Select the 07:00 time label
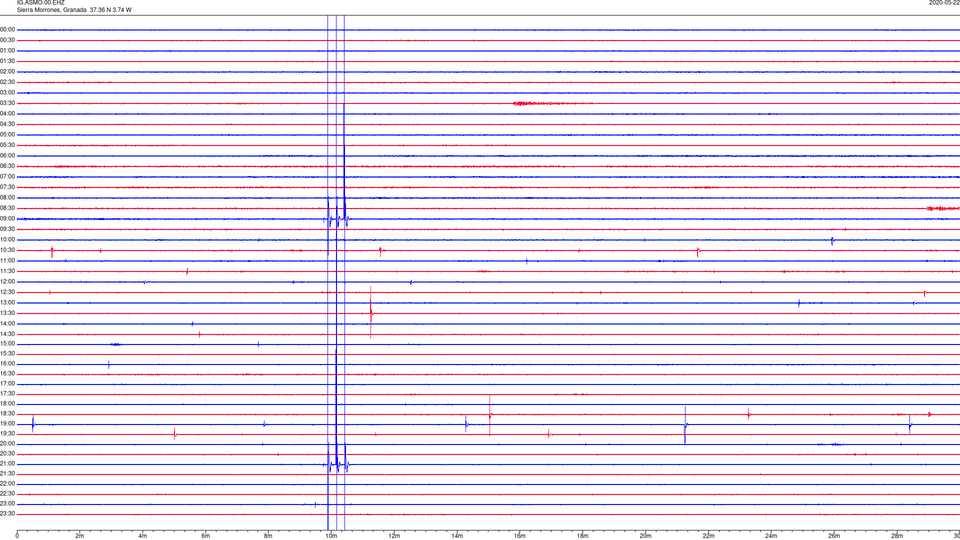 coord(7,176)
